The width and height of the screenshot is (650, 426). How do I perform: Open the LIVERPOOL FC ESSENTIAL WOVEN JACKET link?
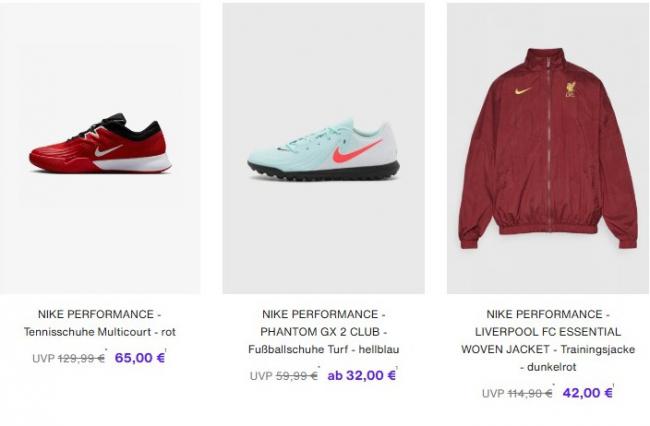pos(548,340)
